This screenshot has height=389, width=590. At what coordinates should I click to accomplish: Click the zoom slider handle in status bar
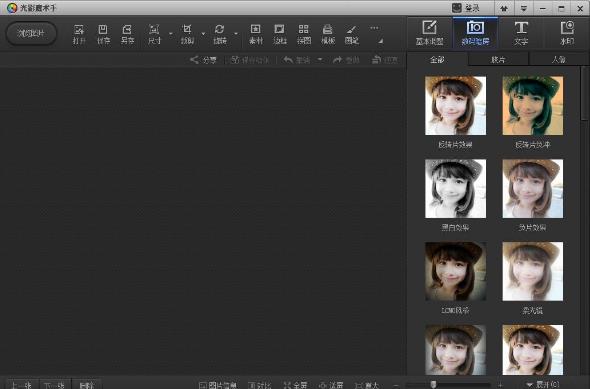click(x=433, y=384)
